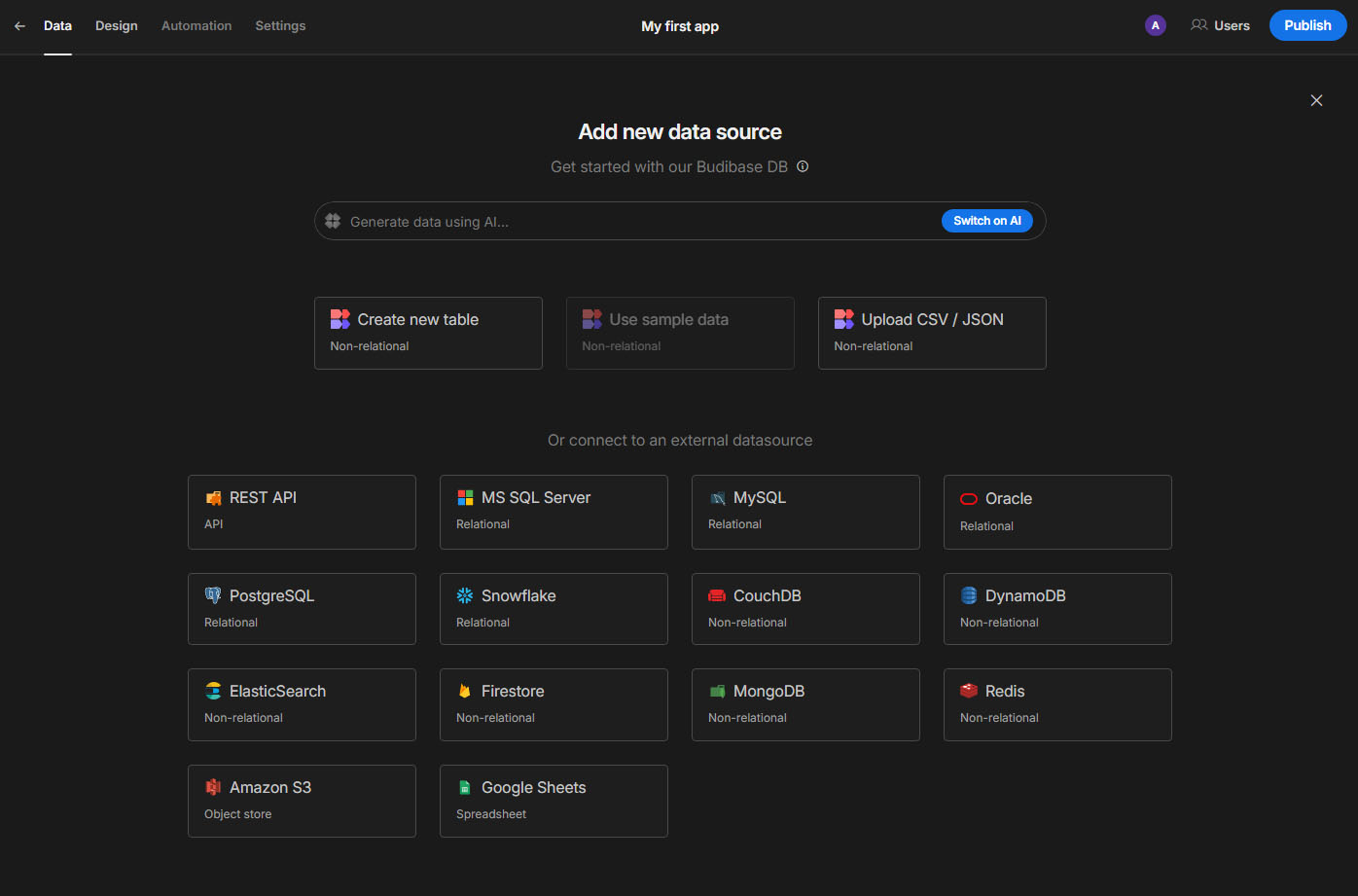Screen dimensions: 1358x896
Task: Click the Google Sheets icon
Action: 465,787
